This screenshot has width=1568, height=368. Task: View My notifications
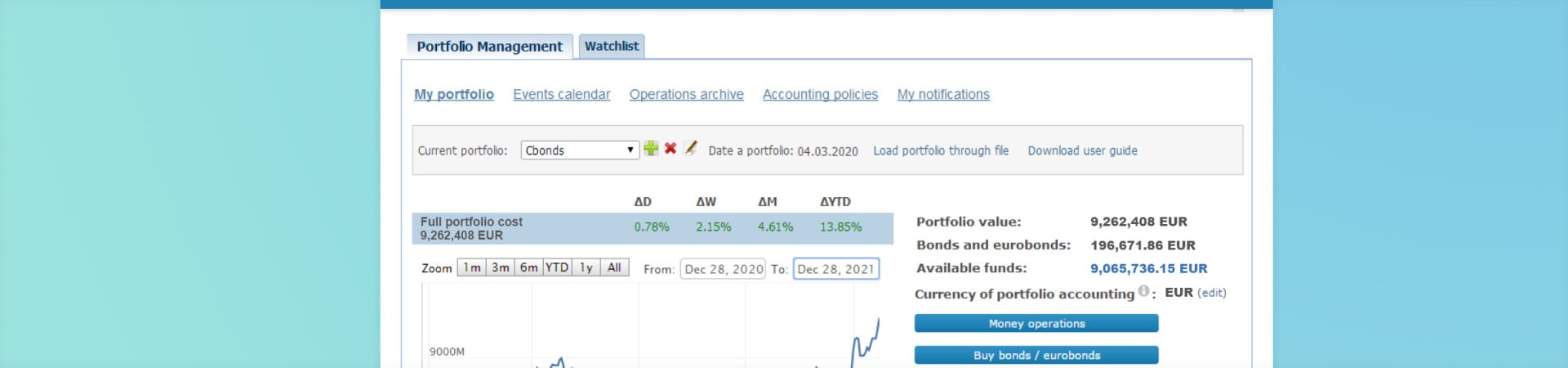(943, 95)
